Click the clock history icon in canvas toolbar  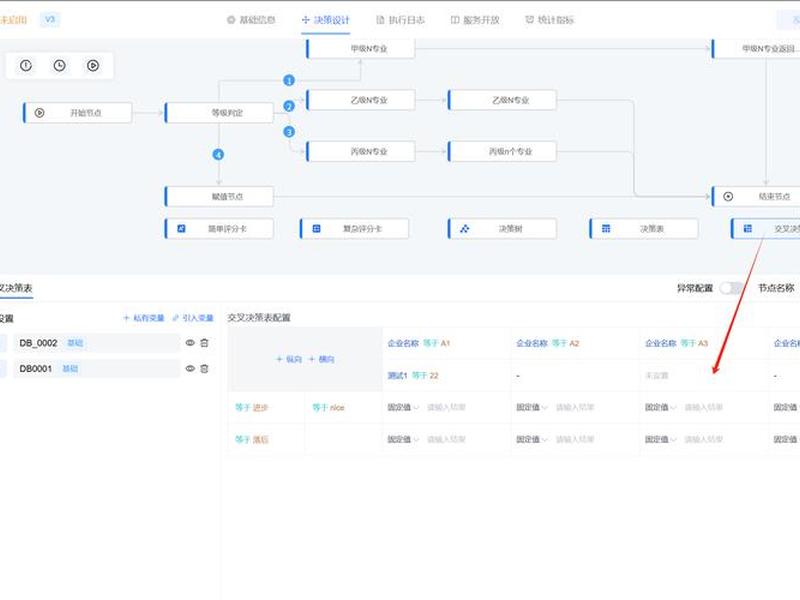tap(60, 65)
